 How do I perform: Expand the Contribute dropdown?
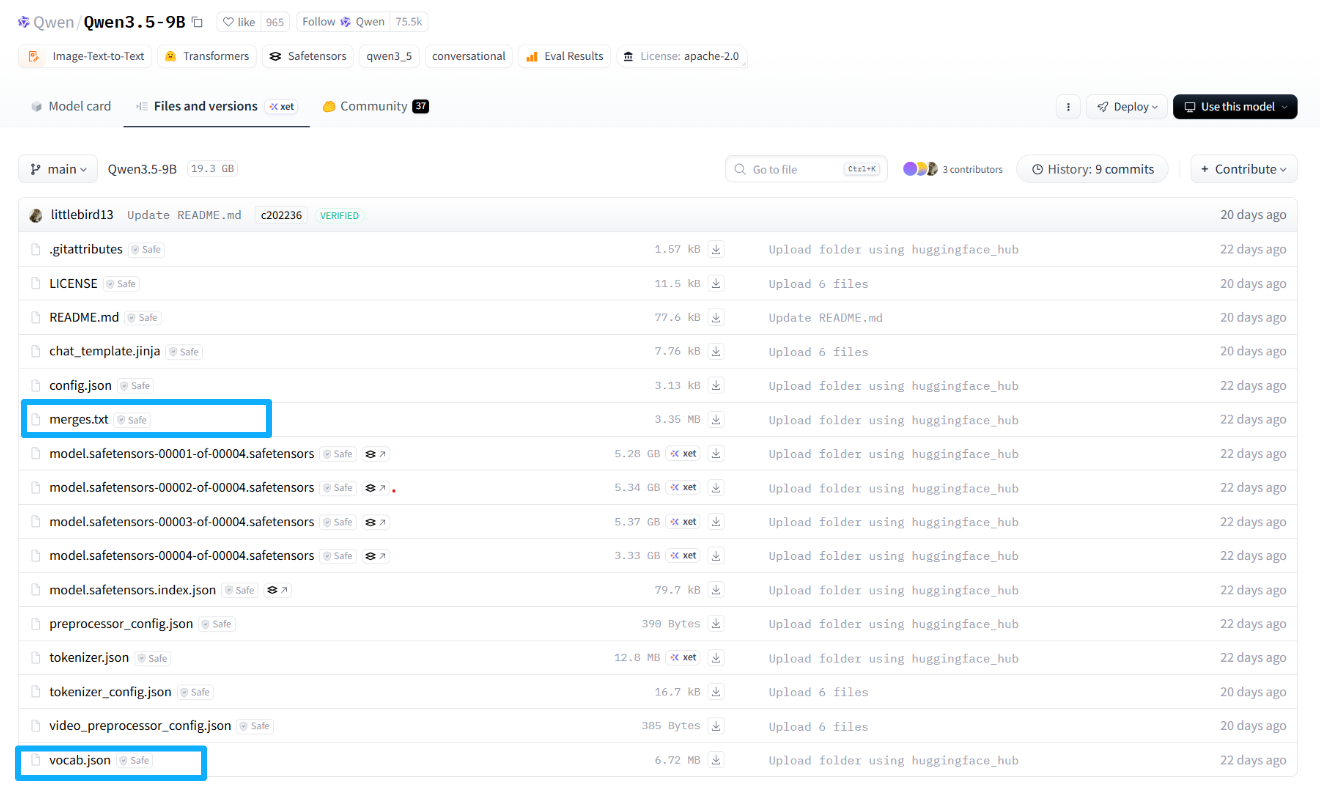(1244, 169)
